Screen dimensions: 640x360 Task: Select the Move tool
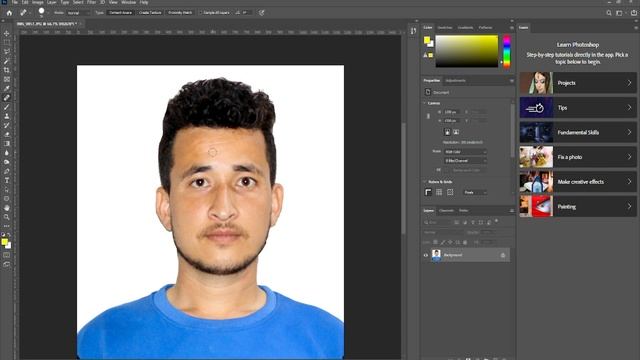pos(7,33)
